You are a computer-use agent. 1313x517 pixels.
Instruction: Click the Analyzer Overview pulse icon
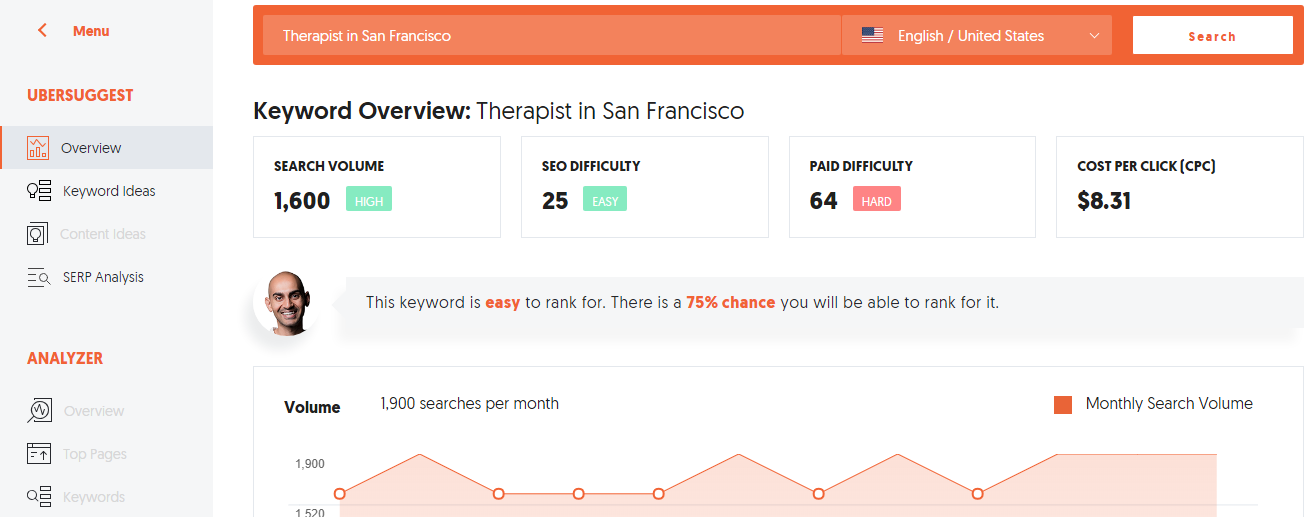click(x=39, y=411)
